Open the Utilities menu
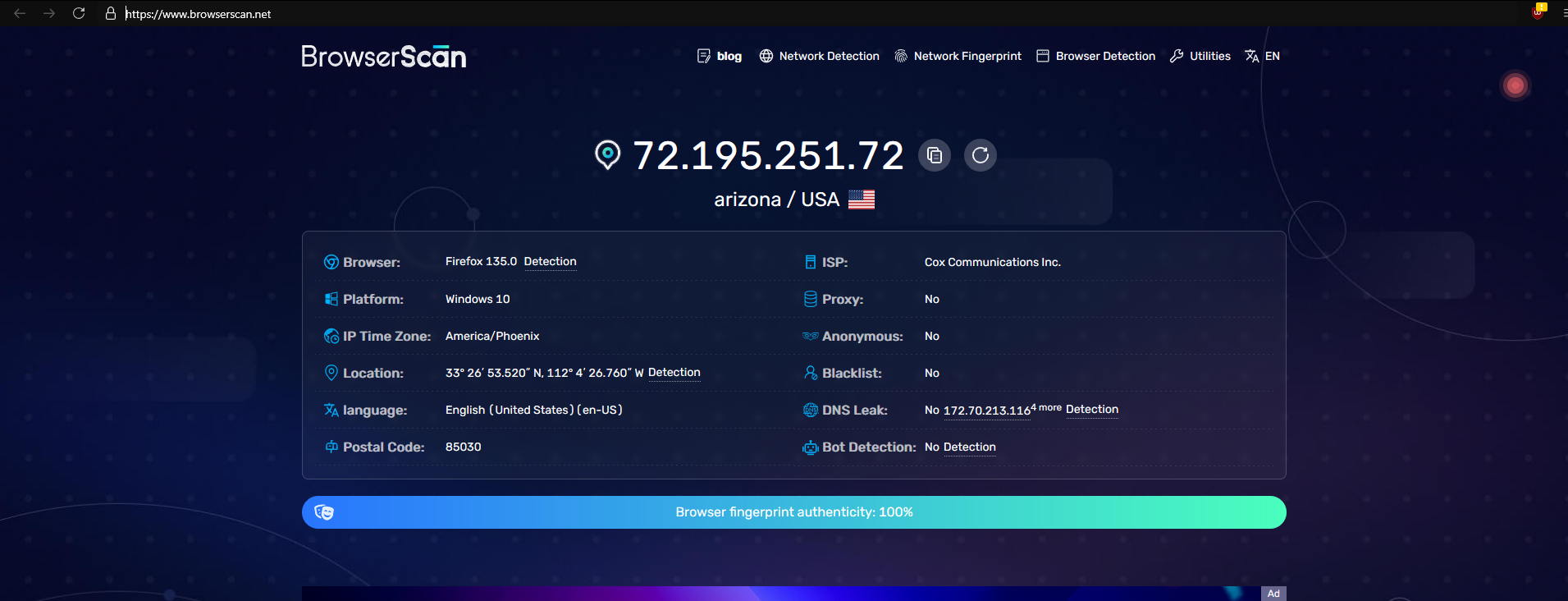 [1210, 56]
